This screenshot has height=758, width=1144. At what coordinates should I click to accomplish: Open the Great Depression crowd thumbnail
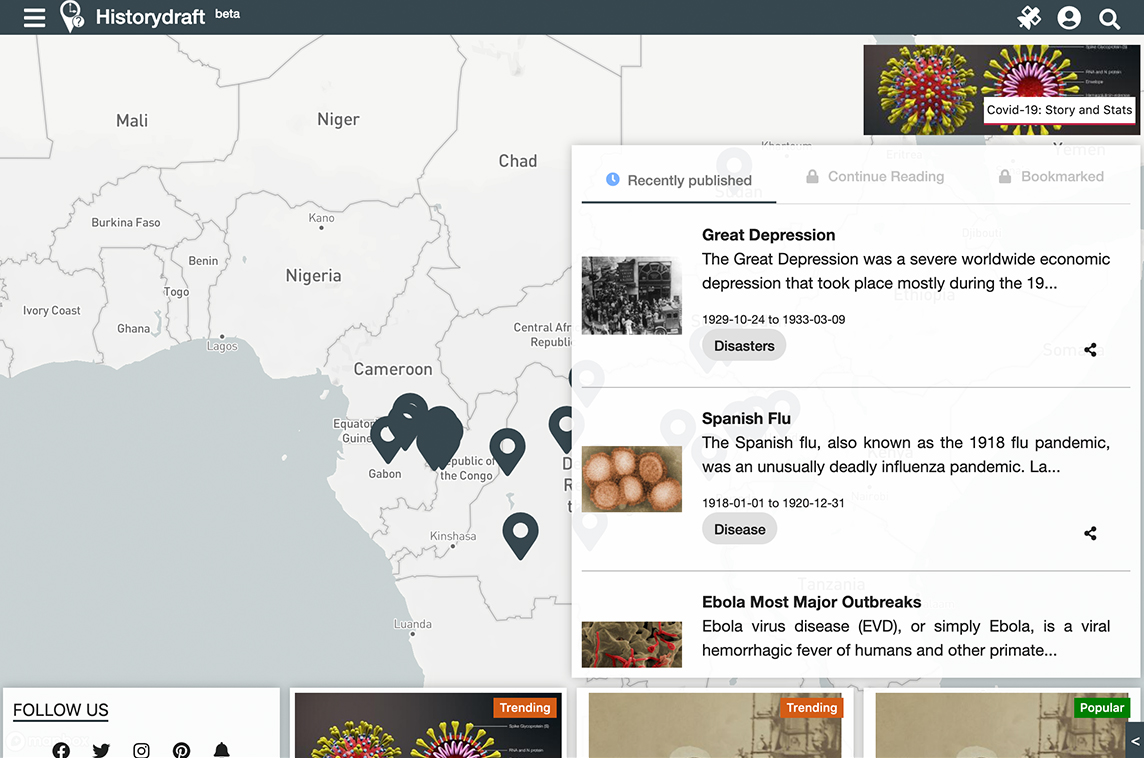(631, 295)
